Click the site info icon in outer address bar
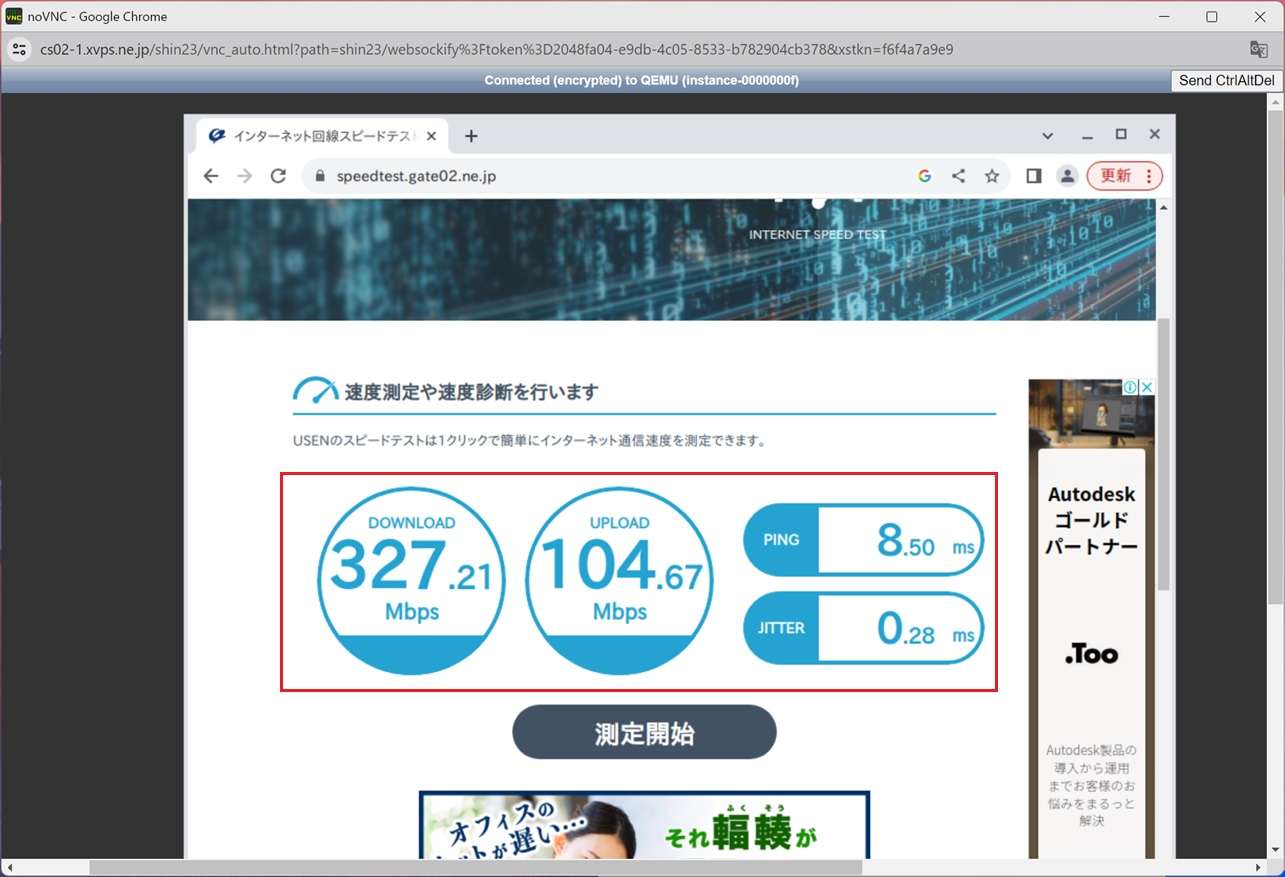 pyautogui.click(x=18, y=49)
